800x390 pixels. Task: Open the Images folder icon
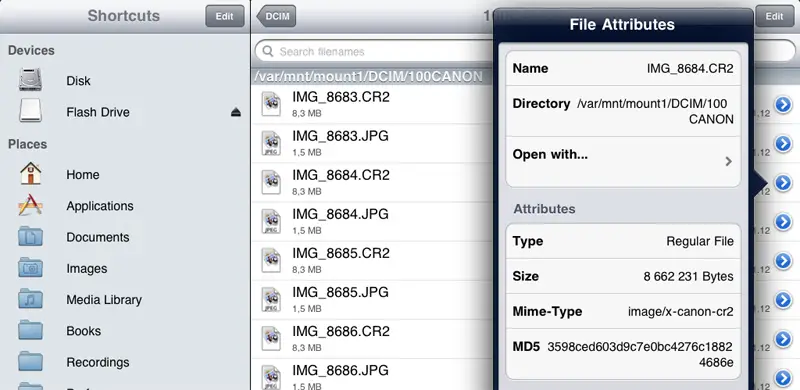point(31,268)
